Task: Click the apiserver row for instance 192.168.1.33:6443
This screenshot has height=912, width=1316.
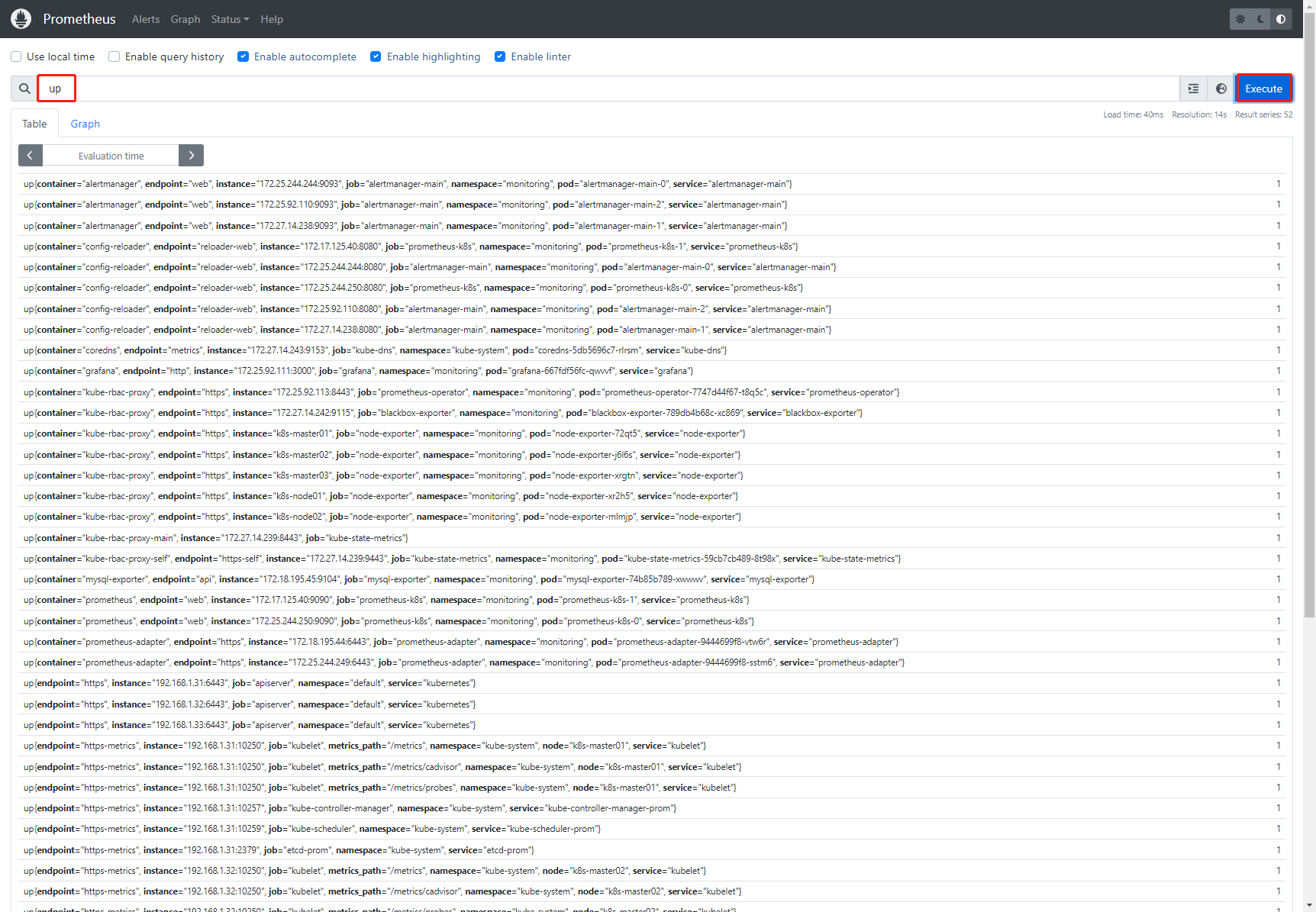Action: [x=652, y=725]
